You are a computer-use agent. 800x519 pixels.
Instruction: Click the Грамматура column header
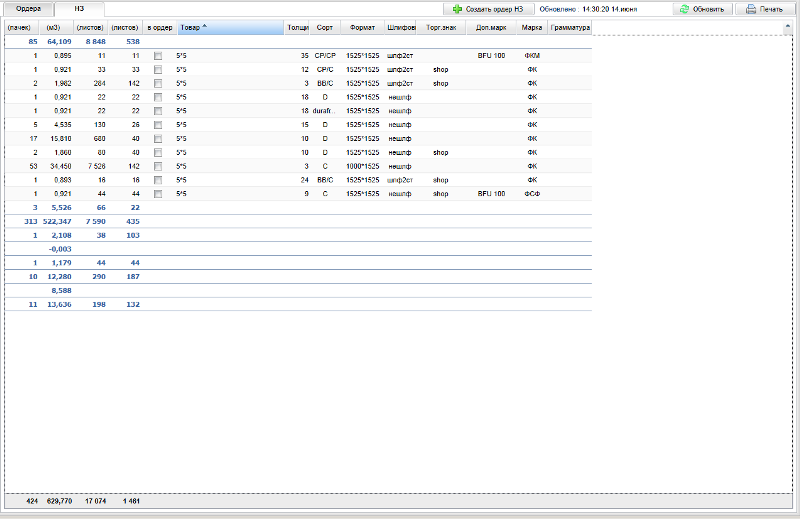[570, 27]
